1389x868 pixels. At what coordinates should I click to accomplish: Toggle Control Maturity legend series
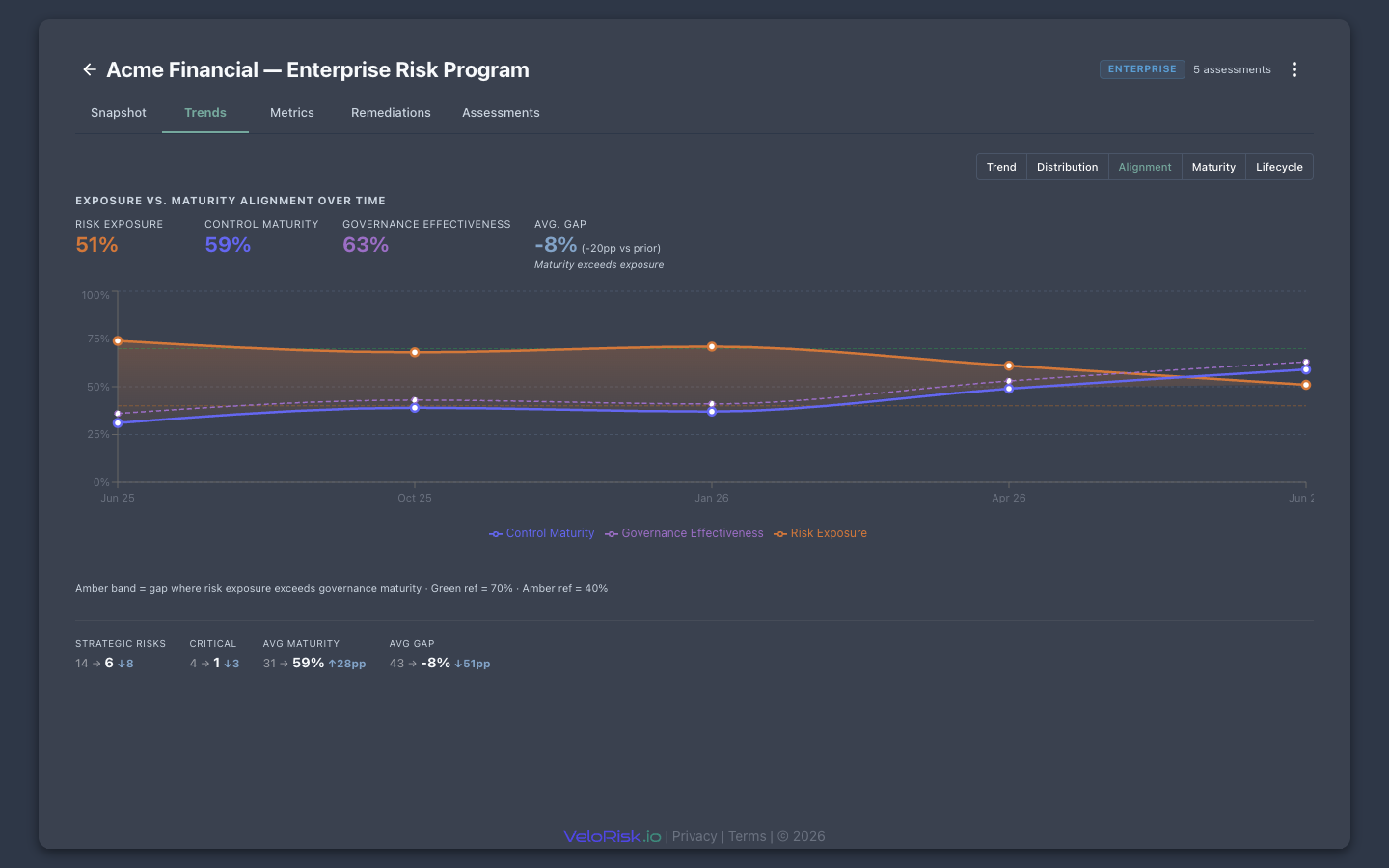point(542,533)
